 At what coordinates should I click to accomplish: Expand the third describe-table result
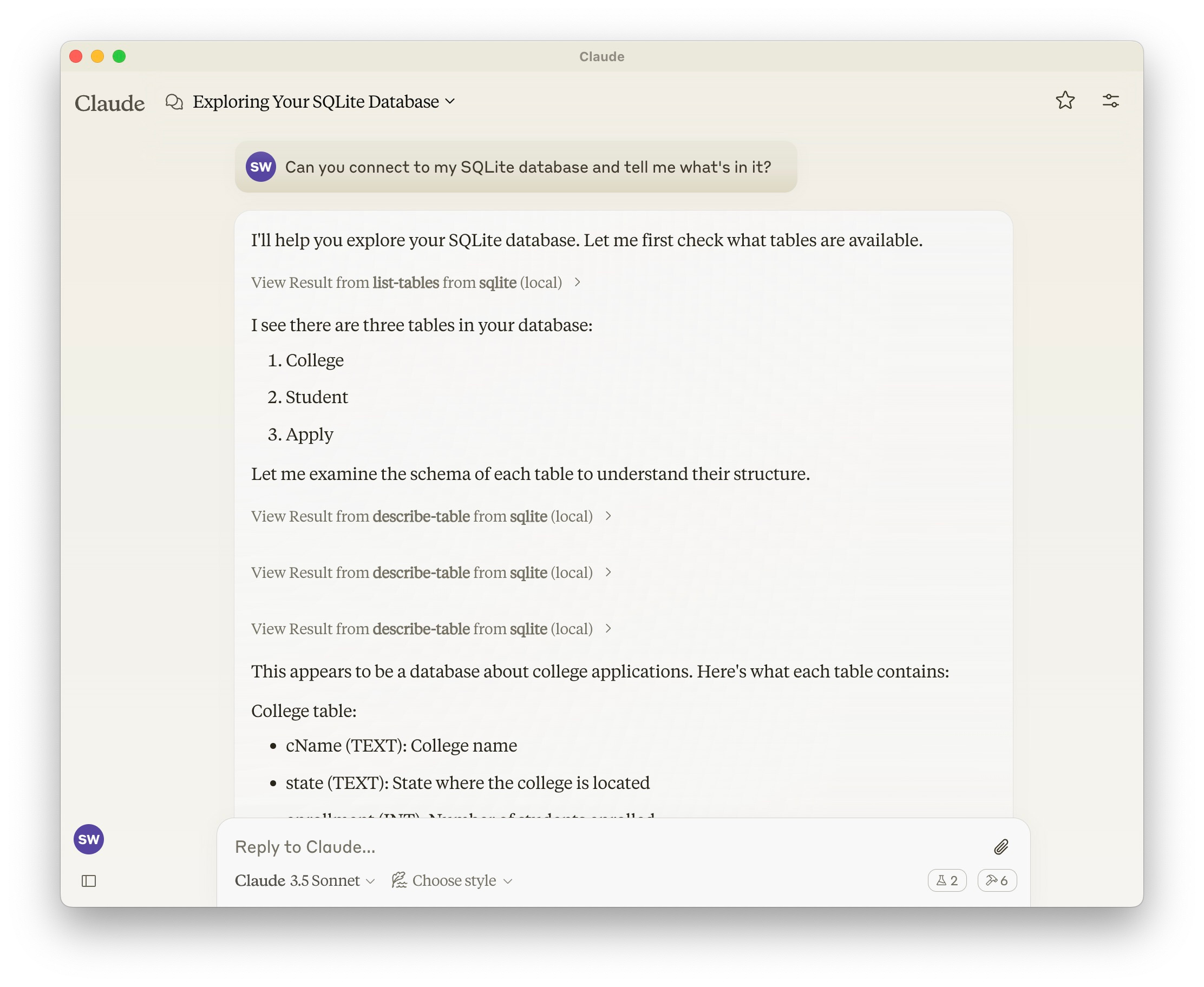tap(431, 629)
